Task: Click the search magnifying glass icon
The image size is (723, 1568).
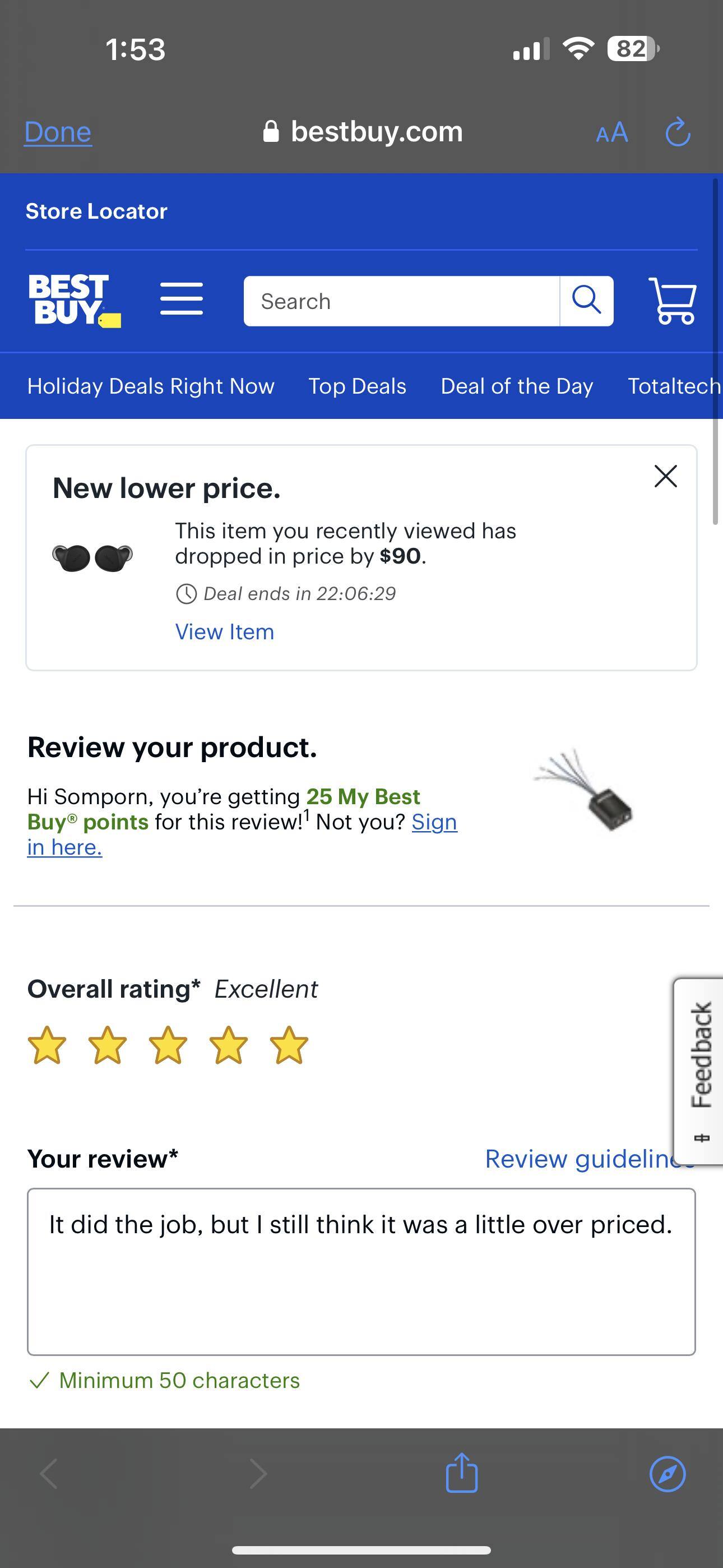Action: coord(586,300)
